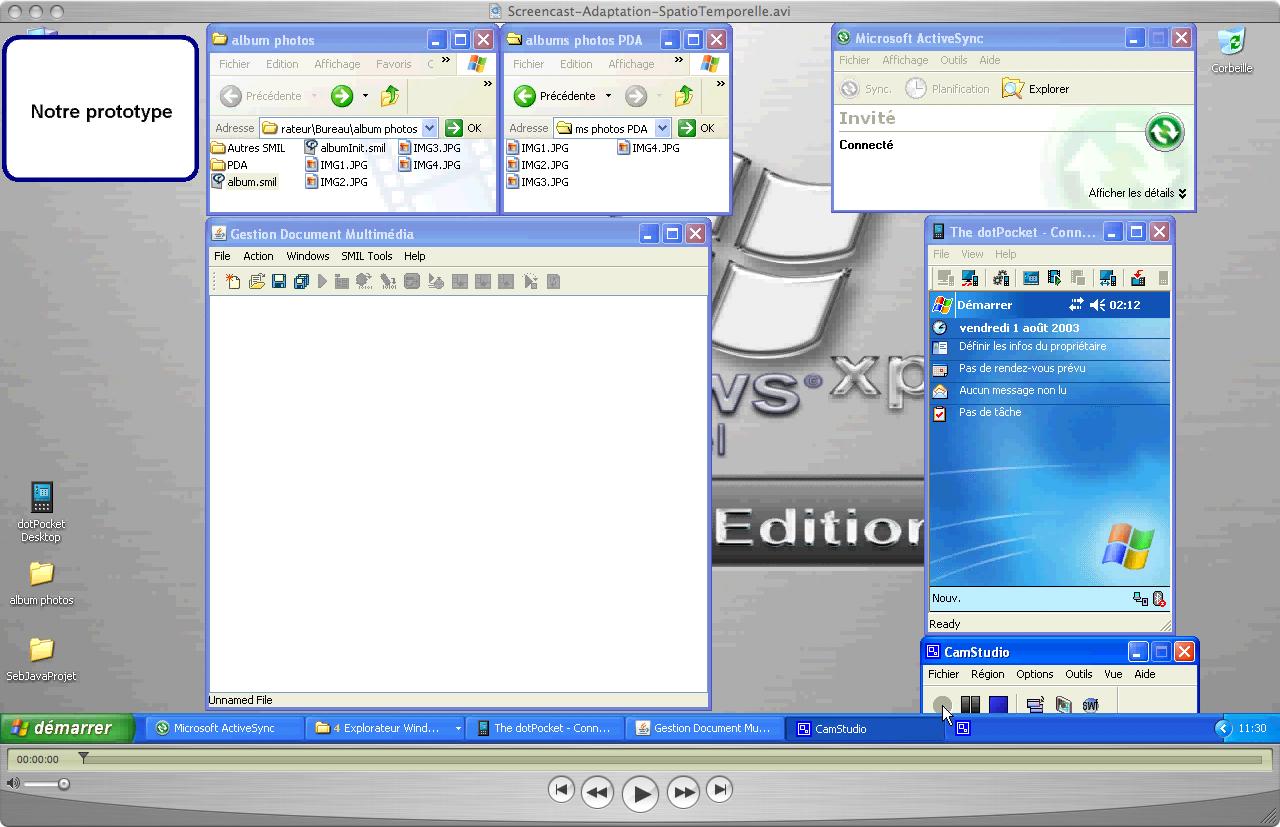The image size is (1280, 827).
Task: Click CamStudio blue stop square
Action: click(998, 705)
